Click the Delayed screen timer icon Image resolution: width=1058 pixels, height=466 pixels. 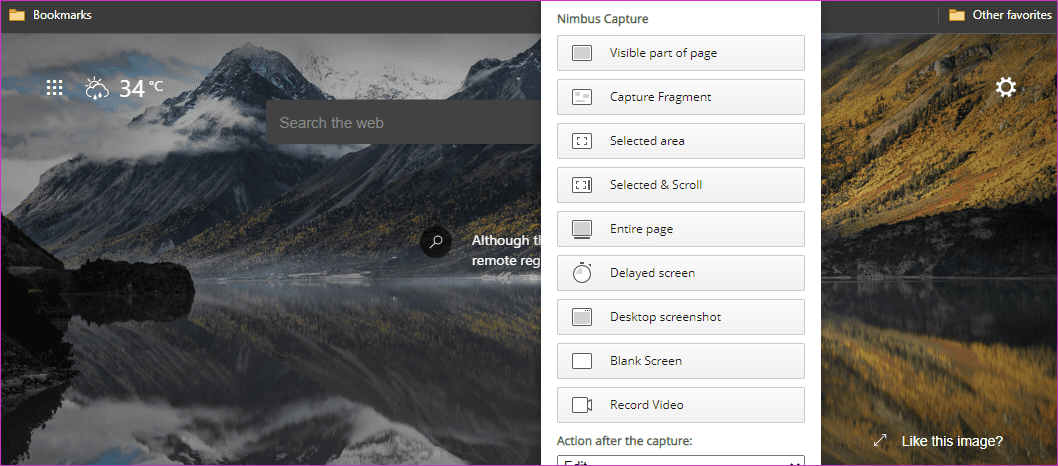pos(582,273)
